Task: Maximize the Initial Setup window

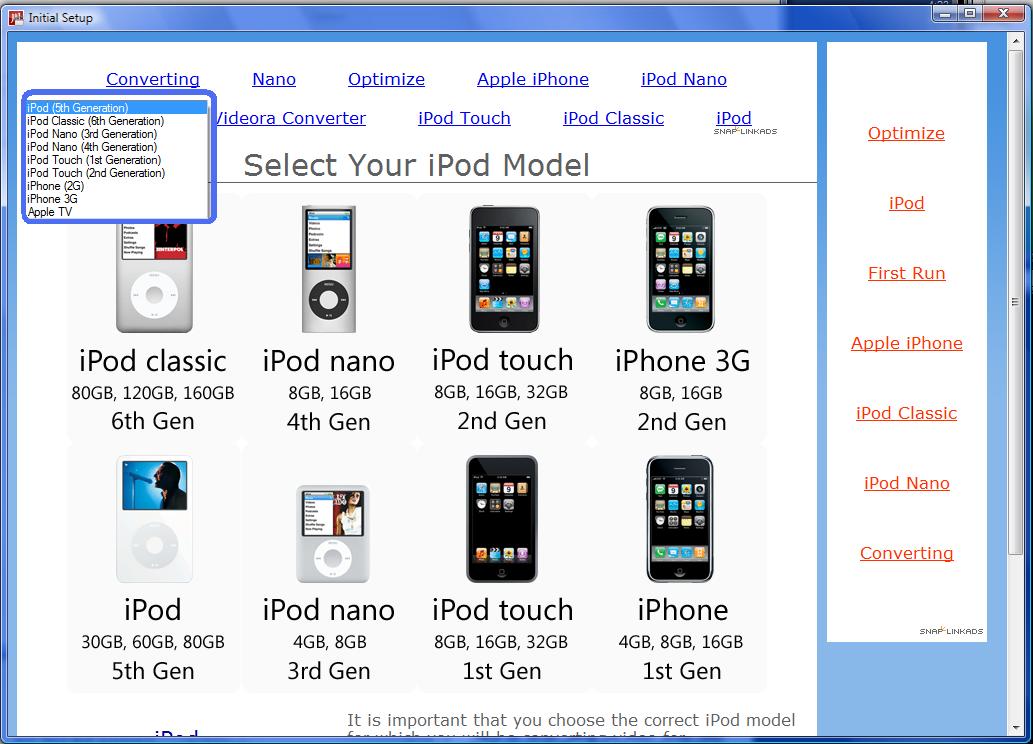Action: point(970,13)
